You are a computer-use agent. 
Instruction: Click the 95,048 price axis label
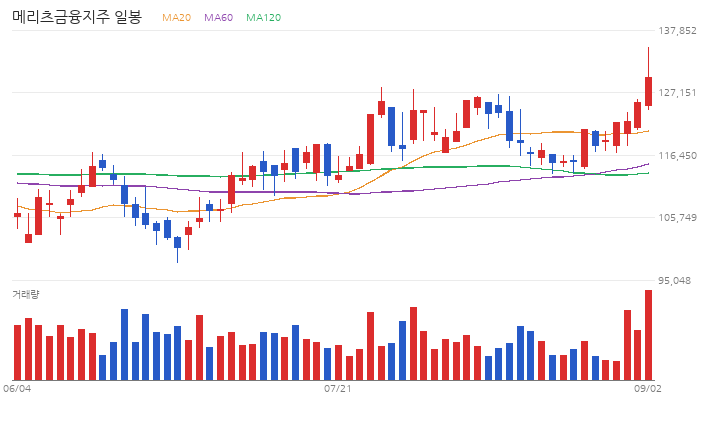(675, 281)
